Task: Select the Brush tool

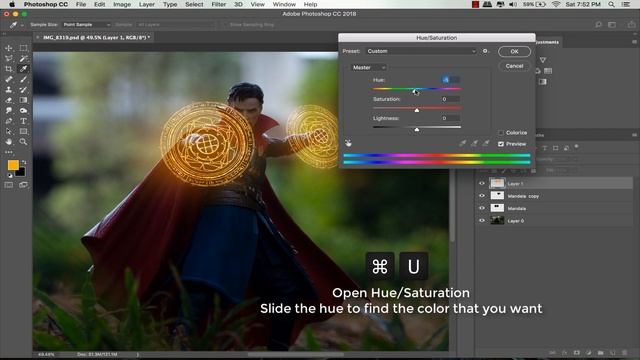Action: click(23, 79)
